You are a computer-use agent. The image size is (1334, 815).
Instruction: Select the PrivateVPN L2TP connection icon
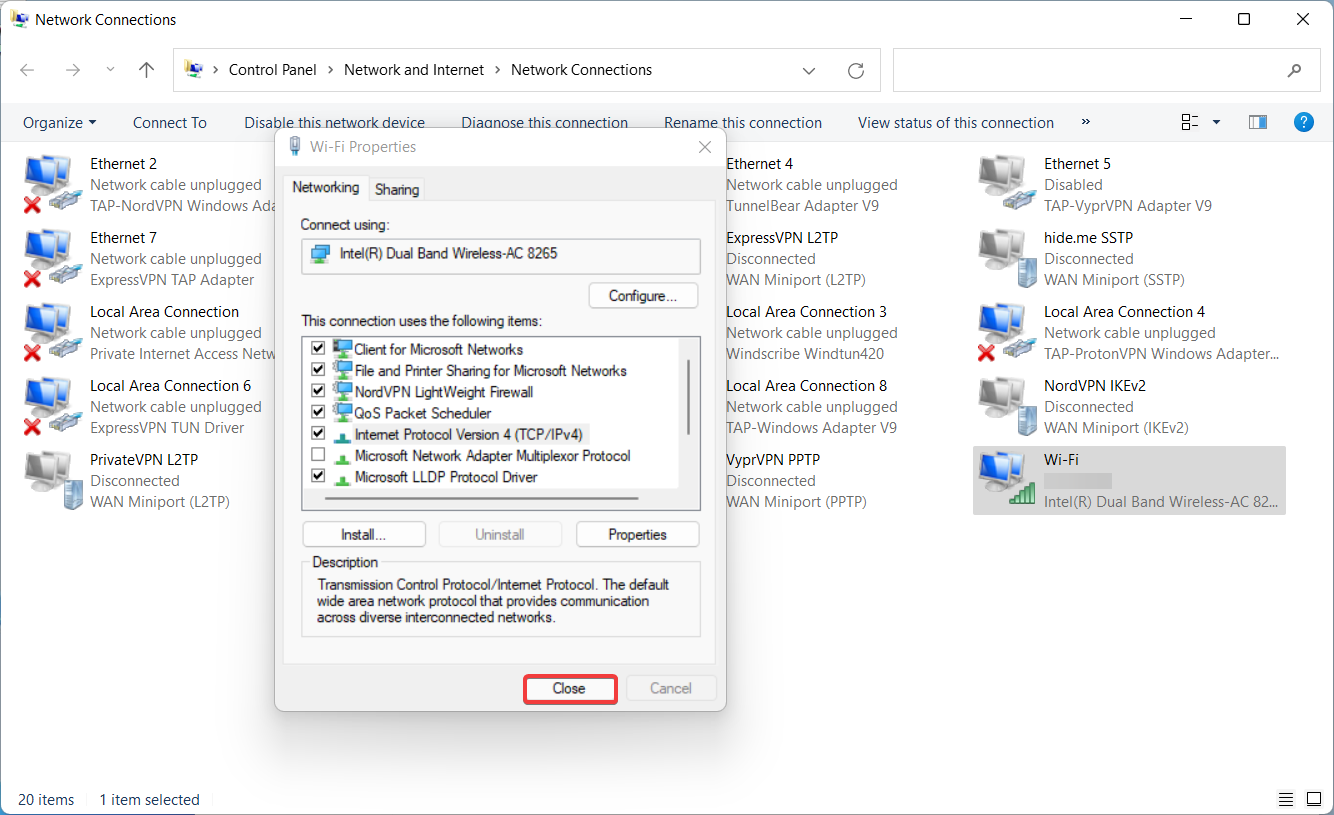tap(50, 480)
